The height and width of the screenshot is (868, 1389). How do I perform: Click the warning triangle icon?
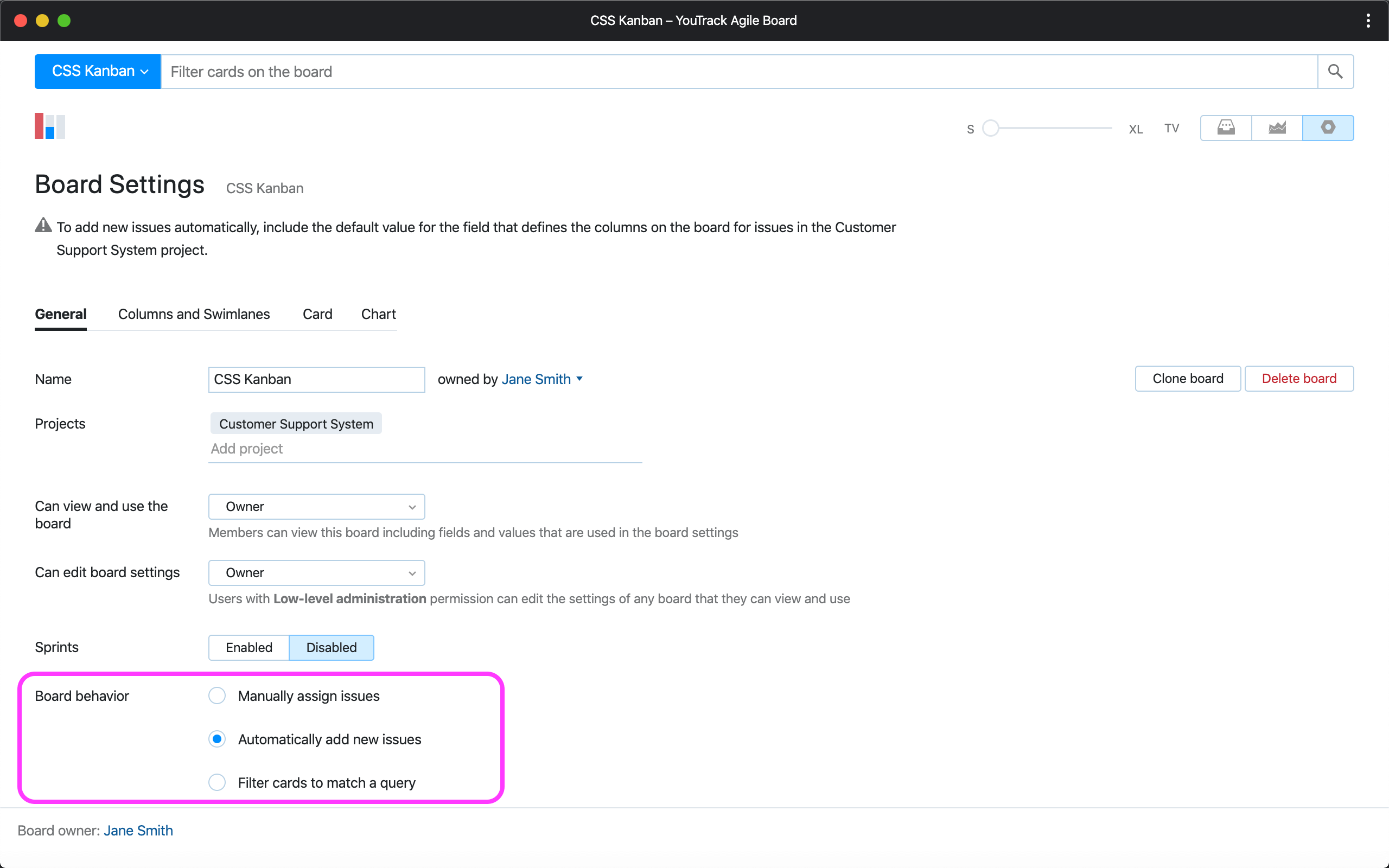[x=43, y=226]
